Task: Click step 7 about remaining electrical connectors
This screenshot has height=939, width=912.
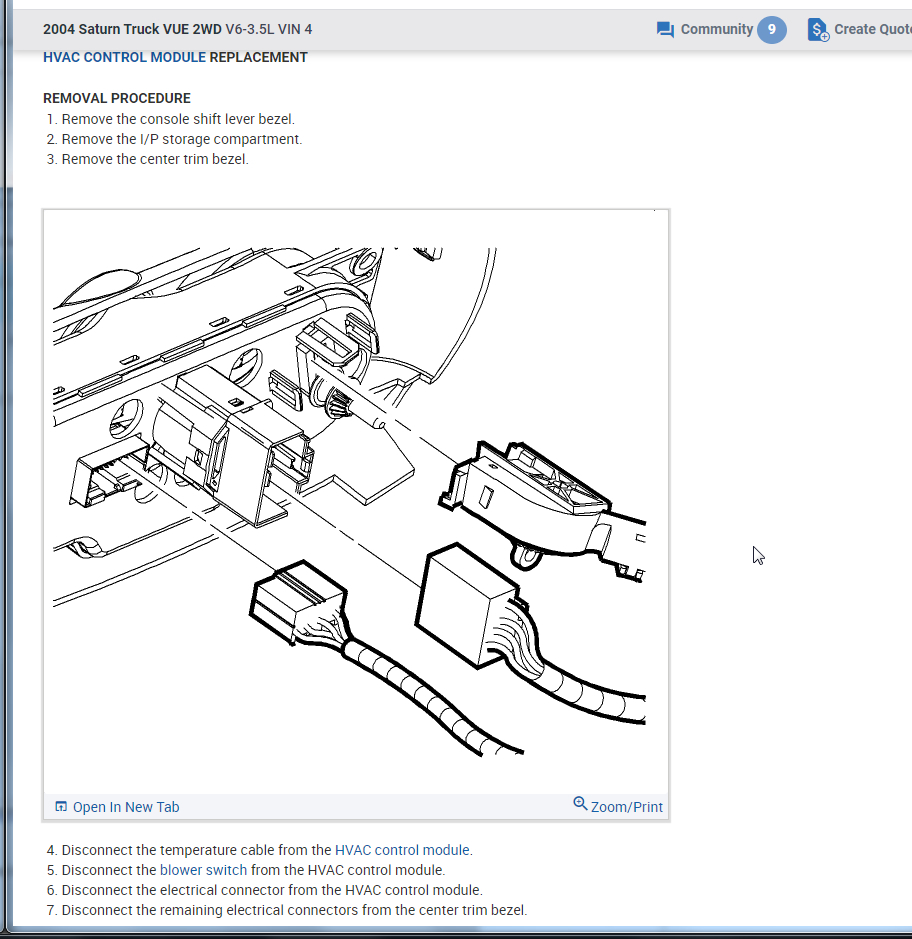Action: [294, 910]
